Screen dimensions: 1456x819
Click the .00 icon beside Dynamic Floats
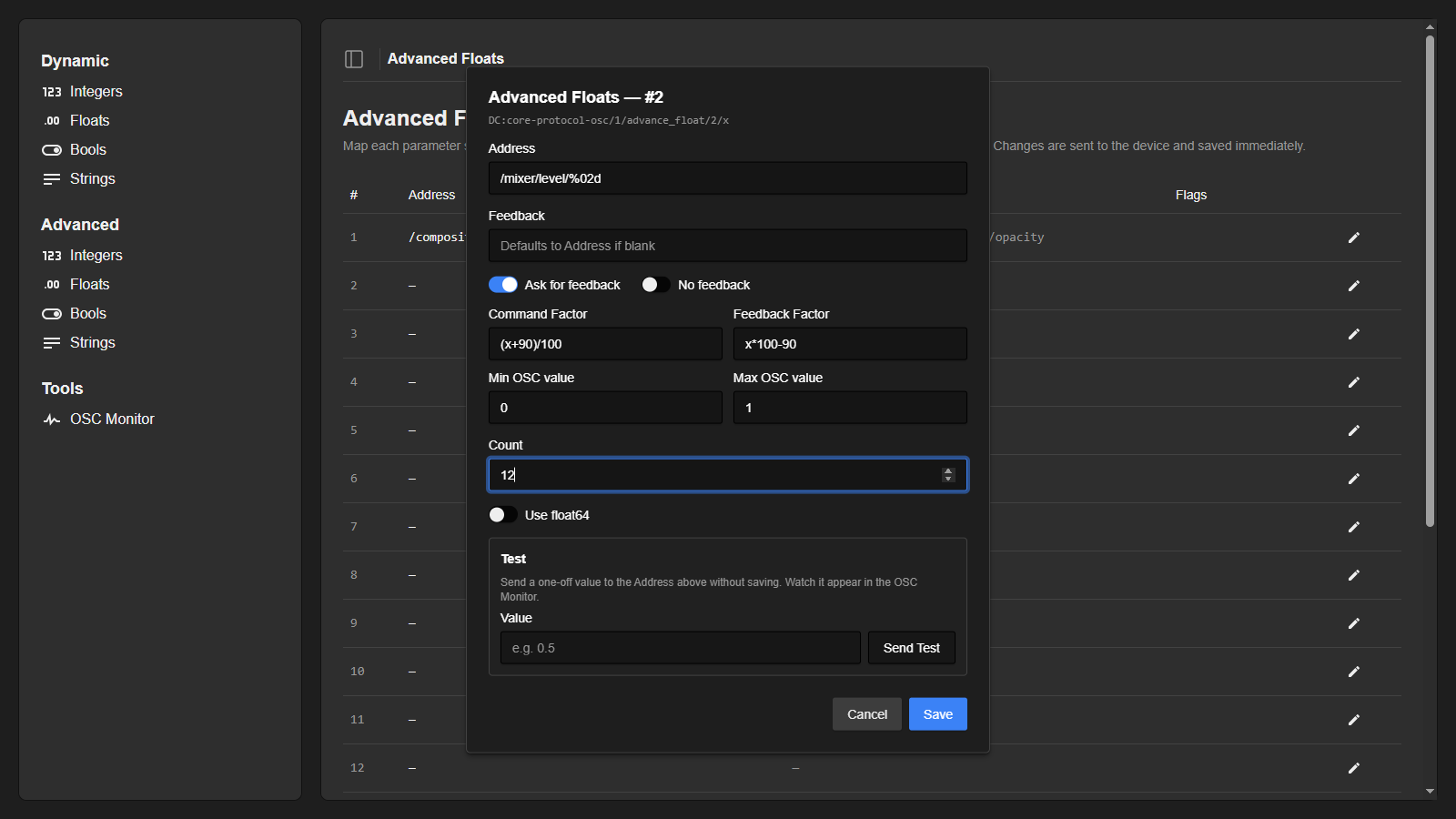pyautogui.click(x=52, y=121)
